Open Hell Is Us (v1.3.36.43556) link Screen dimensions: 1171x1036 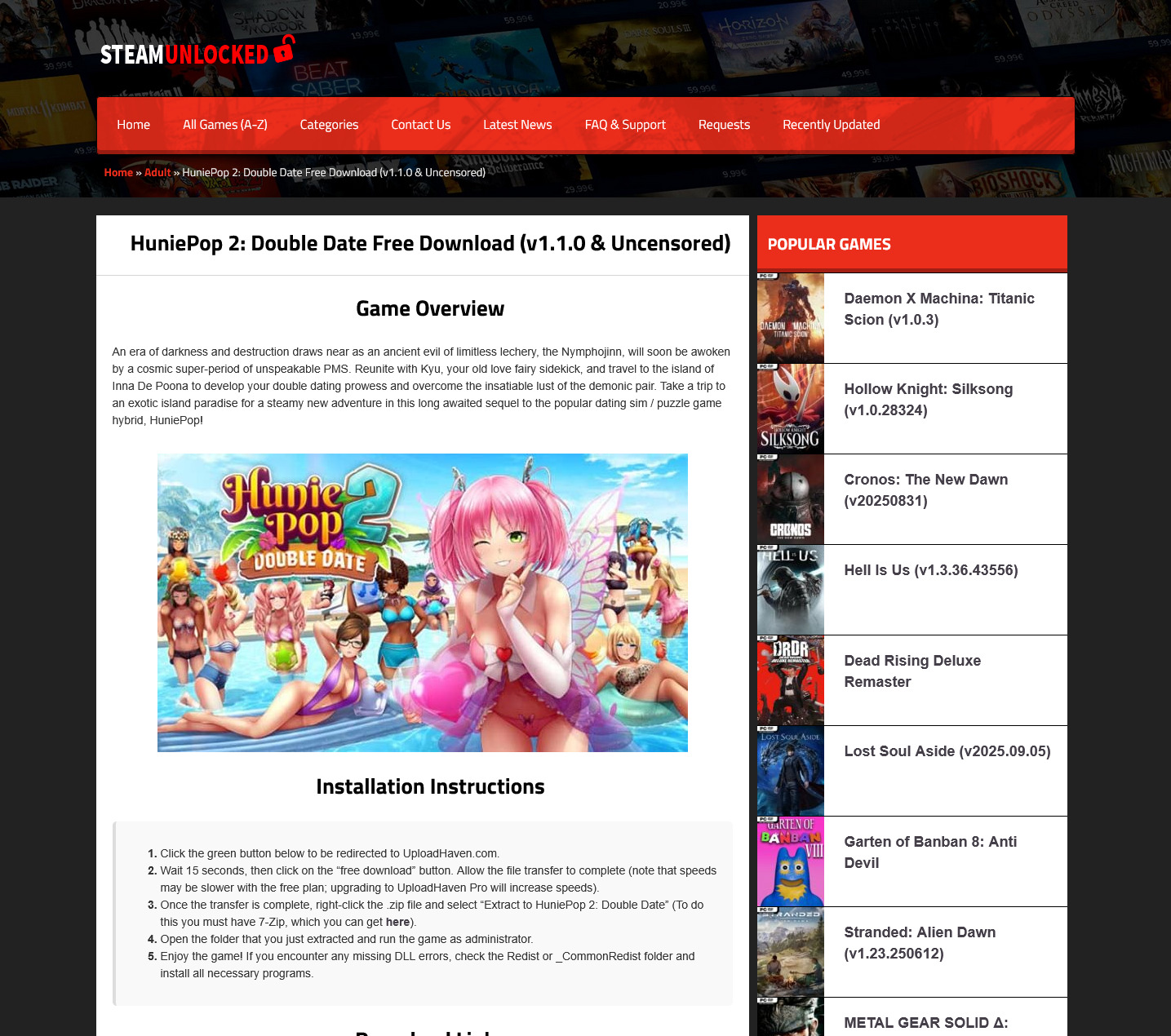931,570
